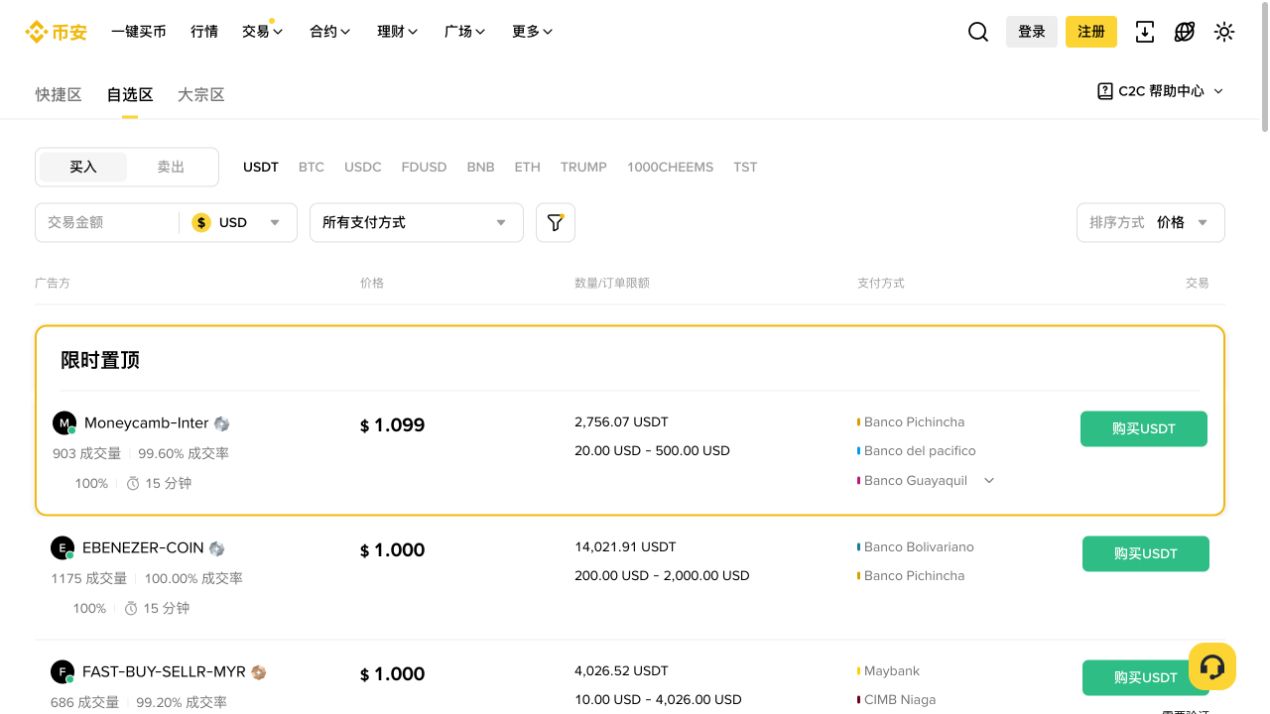This screenshot has width=1270, height=714.
Task: Open the 交易 menu dropdown
Action: click(x=262, y=32)
